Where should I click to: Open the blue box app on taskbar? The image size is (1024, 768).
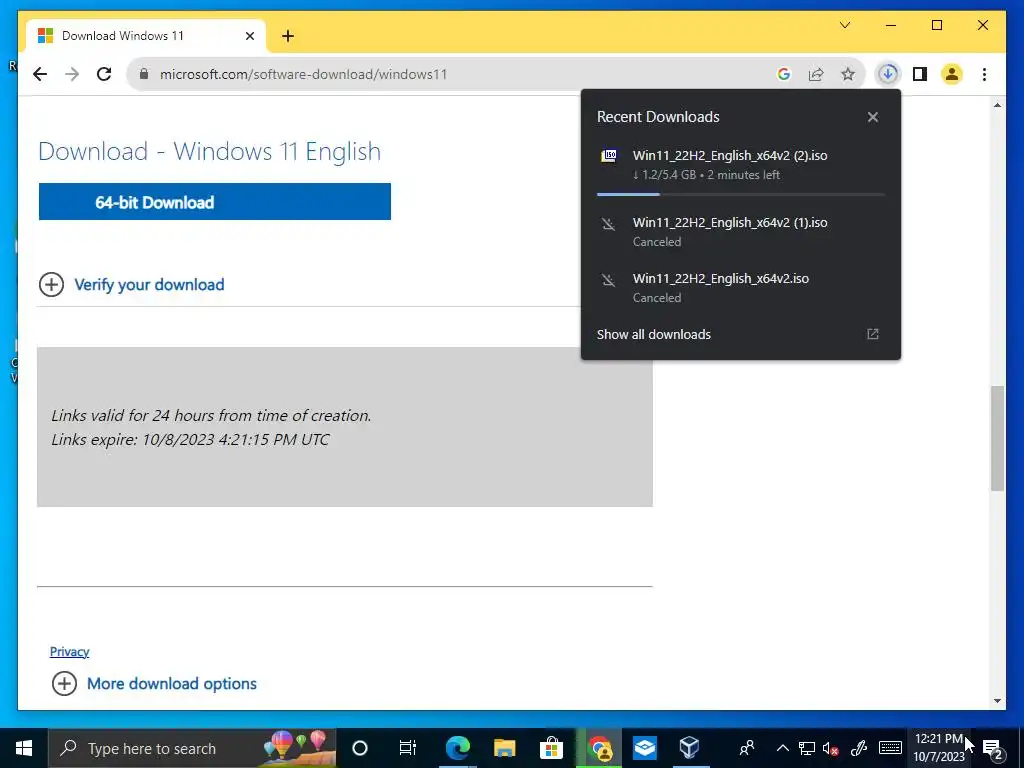point(645,748)
